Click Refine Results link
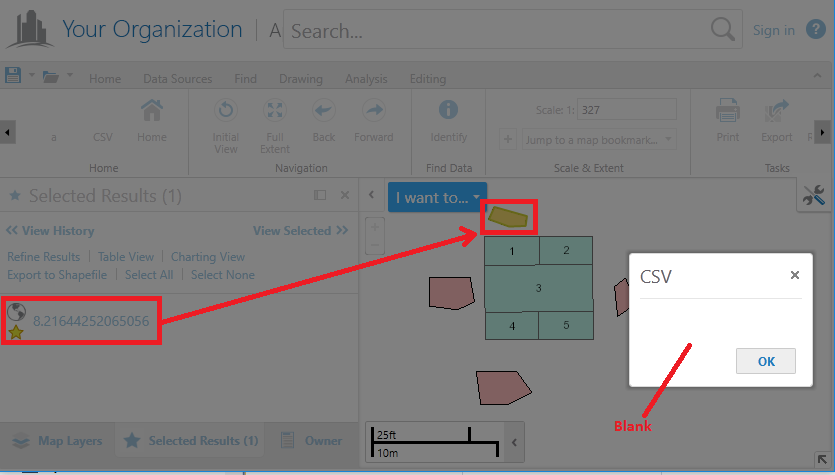Screen dimensions: 835x475 coord(43,257)
